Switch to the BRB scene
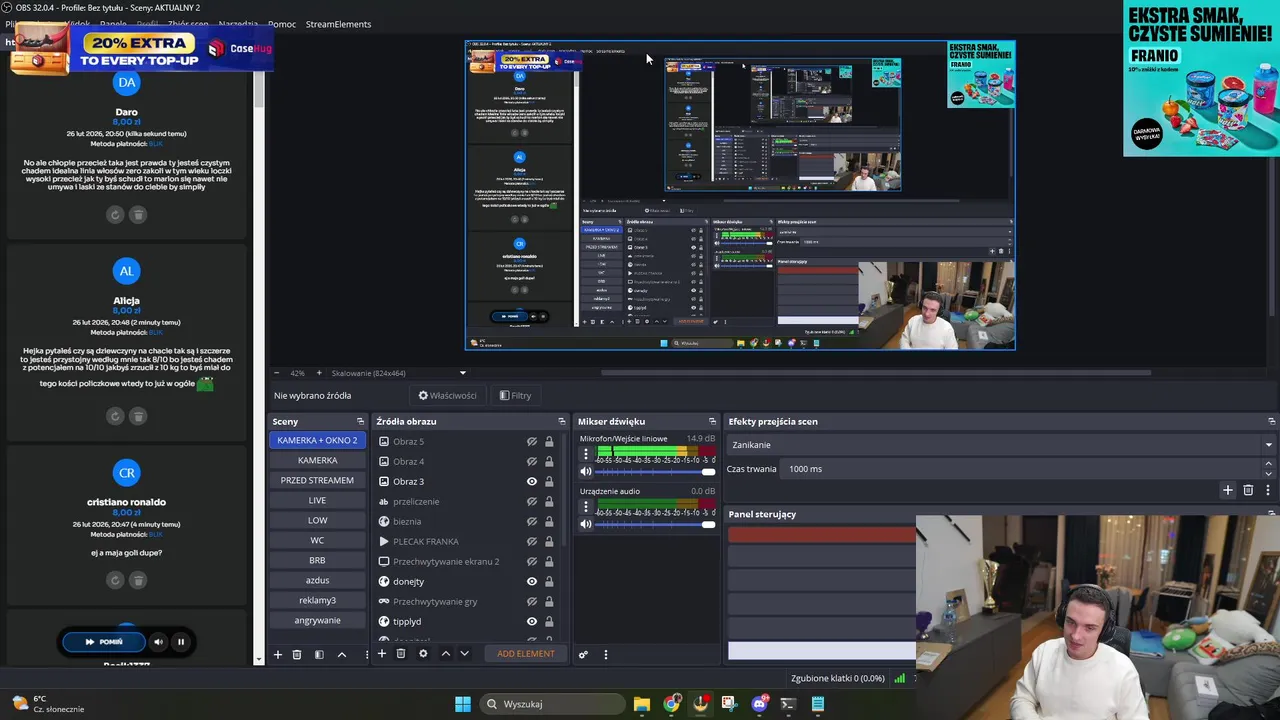The height and width of the screenshot is (720, 1280). [317, 560]
